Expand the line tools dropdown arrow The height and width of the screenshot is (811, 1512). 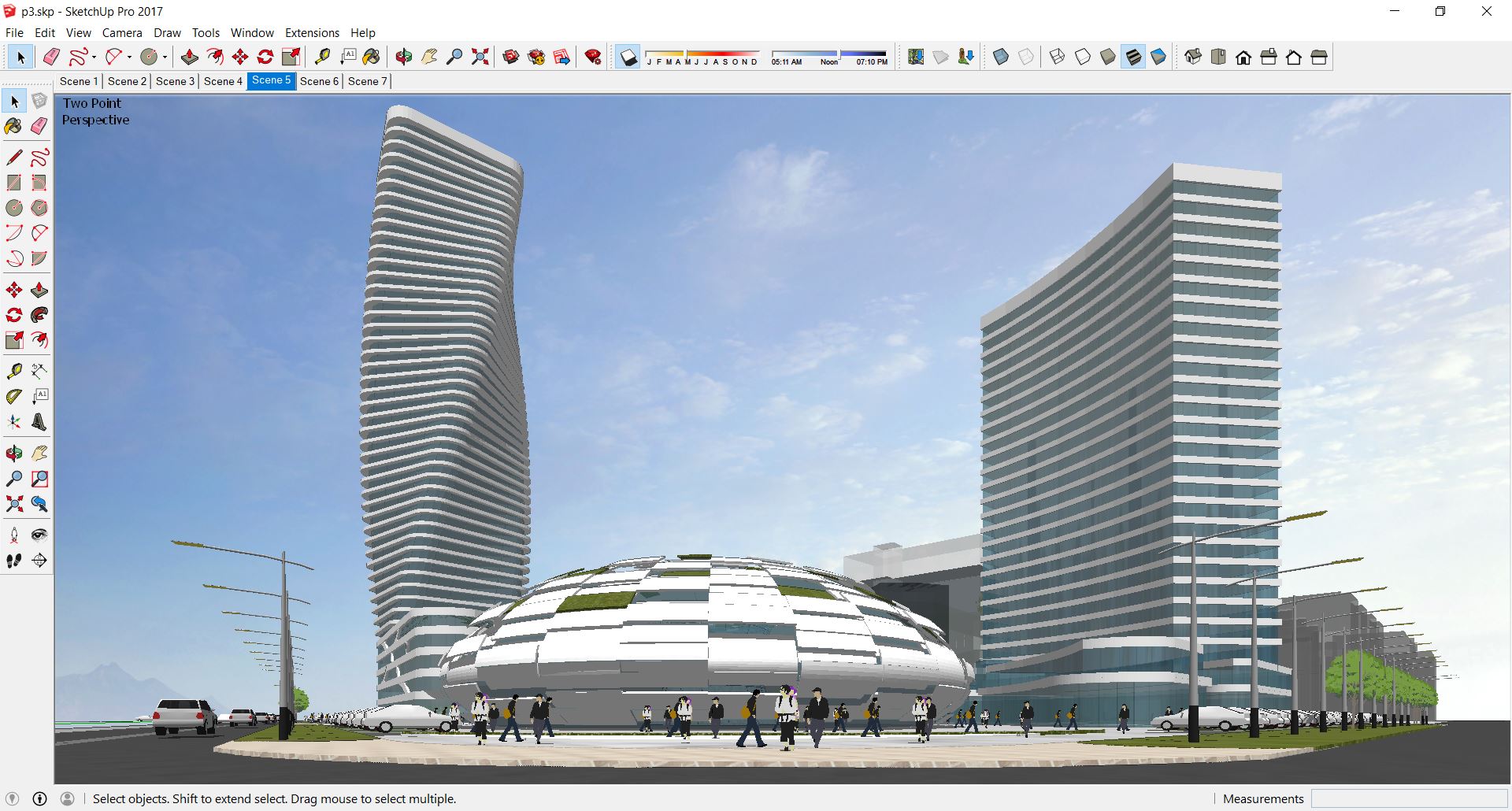click(x=94, y=57)
